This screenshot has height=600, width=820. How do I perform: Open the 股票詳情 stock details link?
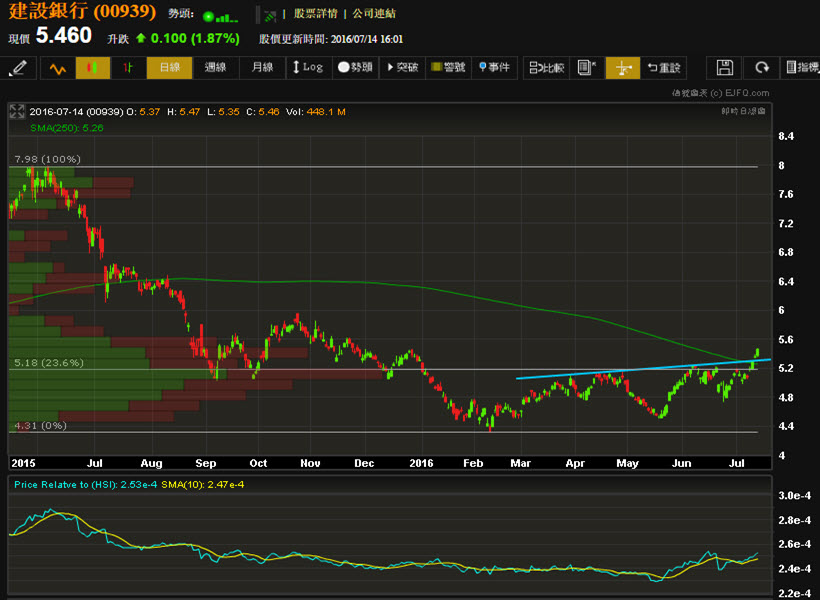(x=315, y=14)
